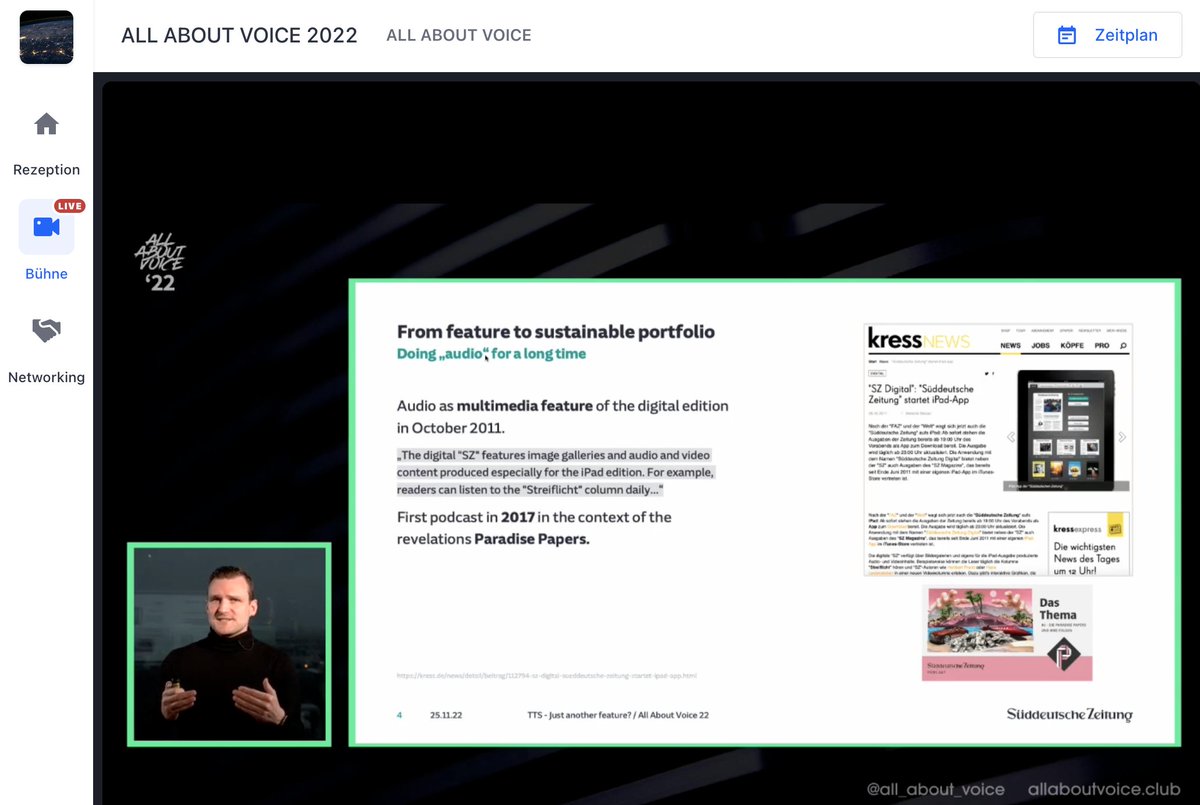Click the Networking label
This screenshot has height=805, width=1200.
[x=46, y=378]
